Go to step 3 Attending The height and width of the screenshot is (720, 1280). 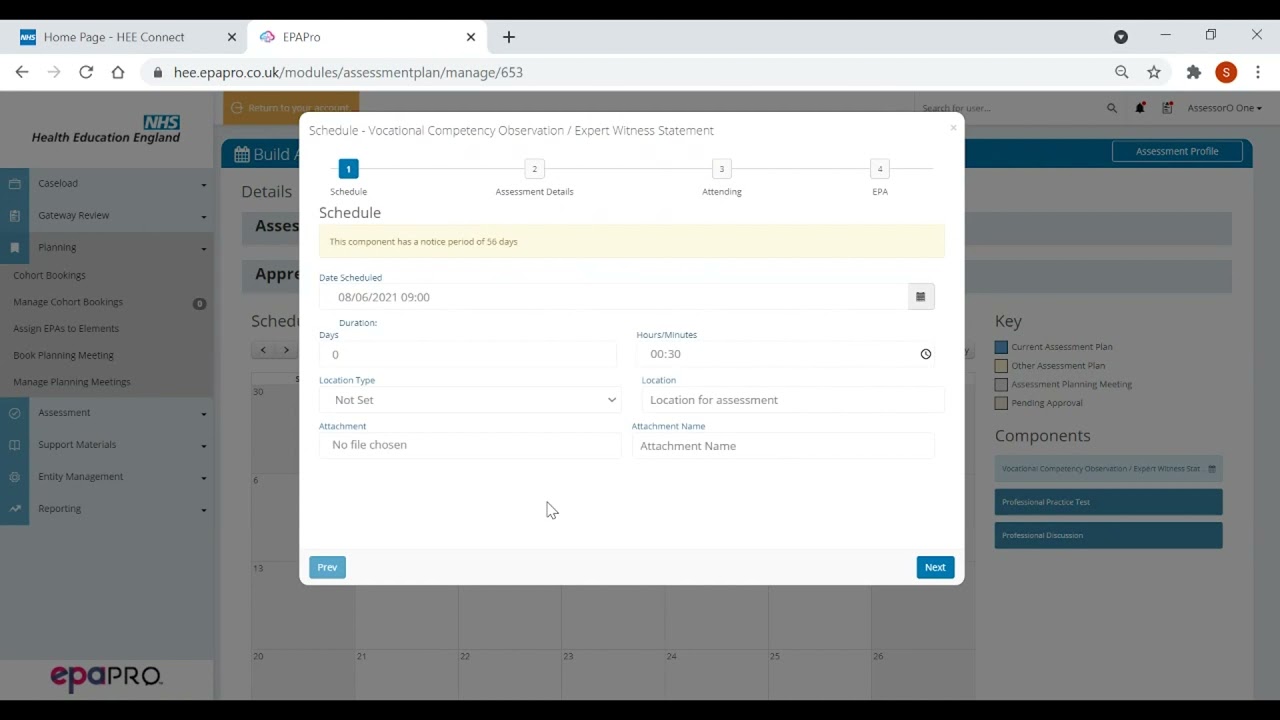pos(721,169)
